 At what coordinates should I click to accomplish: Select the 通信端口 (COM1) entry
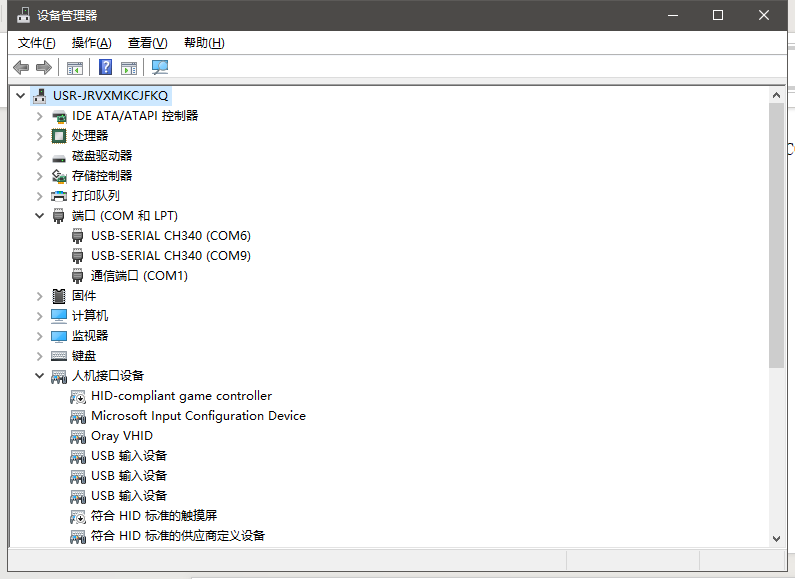point(139,276)
